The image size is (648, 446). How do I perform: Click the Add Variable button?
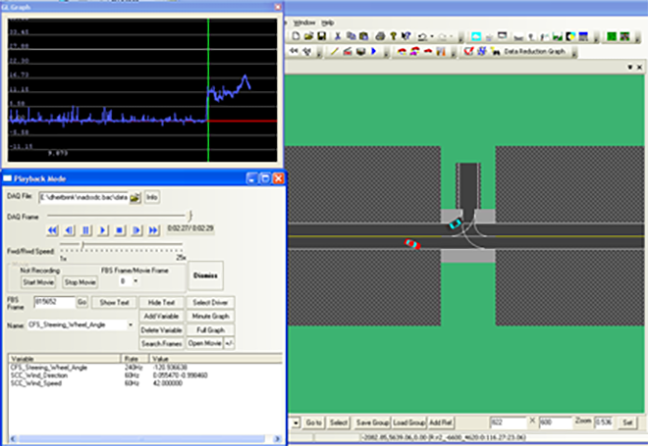tap(159, 316)
